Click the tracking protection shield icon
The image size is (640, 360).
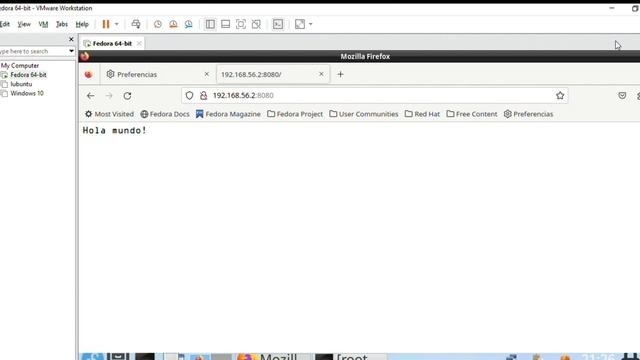pos(189,96)
